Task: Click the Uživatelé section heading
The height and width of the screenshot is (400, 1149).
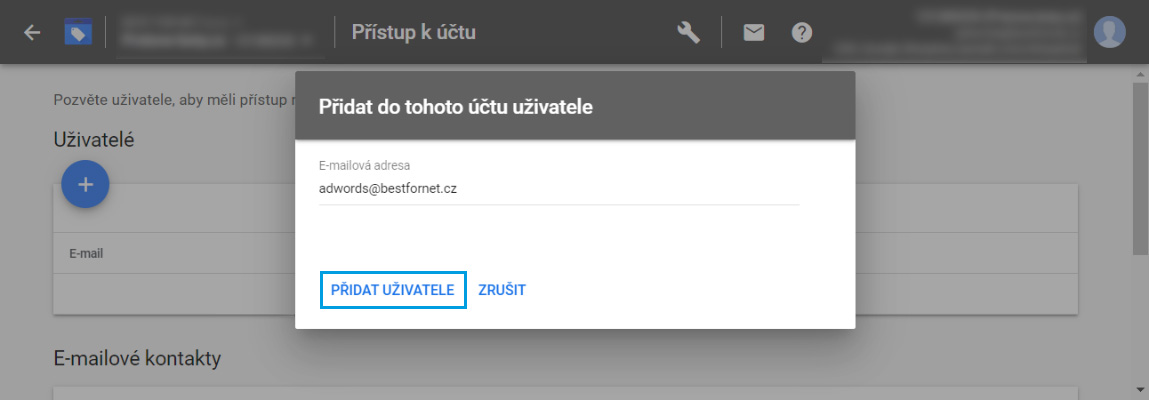Action: [x=94, y=140]
